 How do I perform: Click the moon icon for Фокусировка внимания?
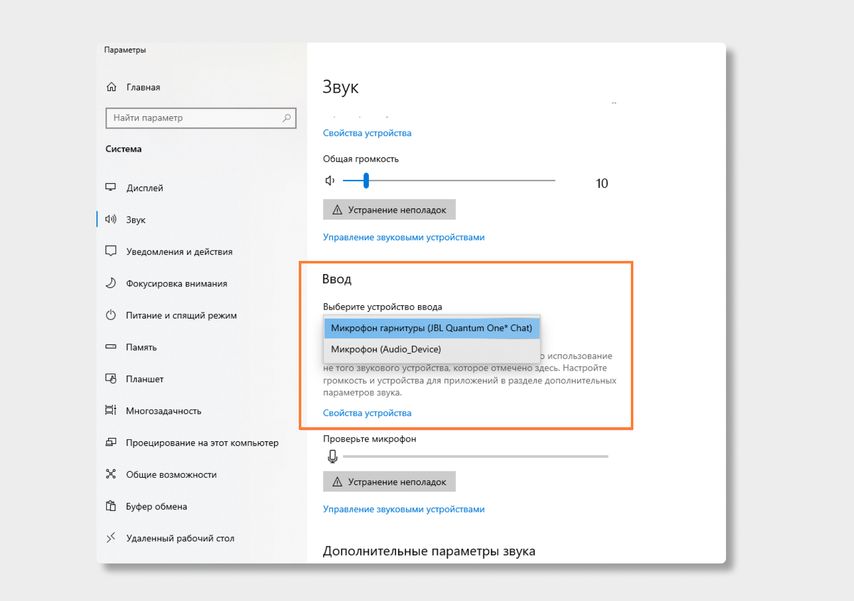point(112,283)
